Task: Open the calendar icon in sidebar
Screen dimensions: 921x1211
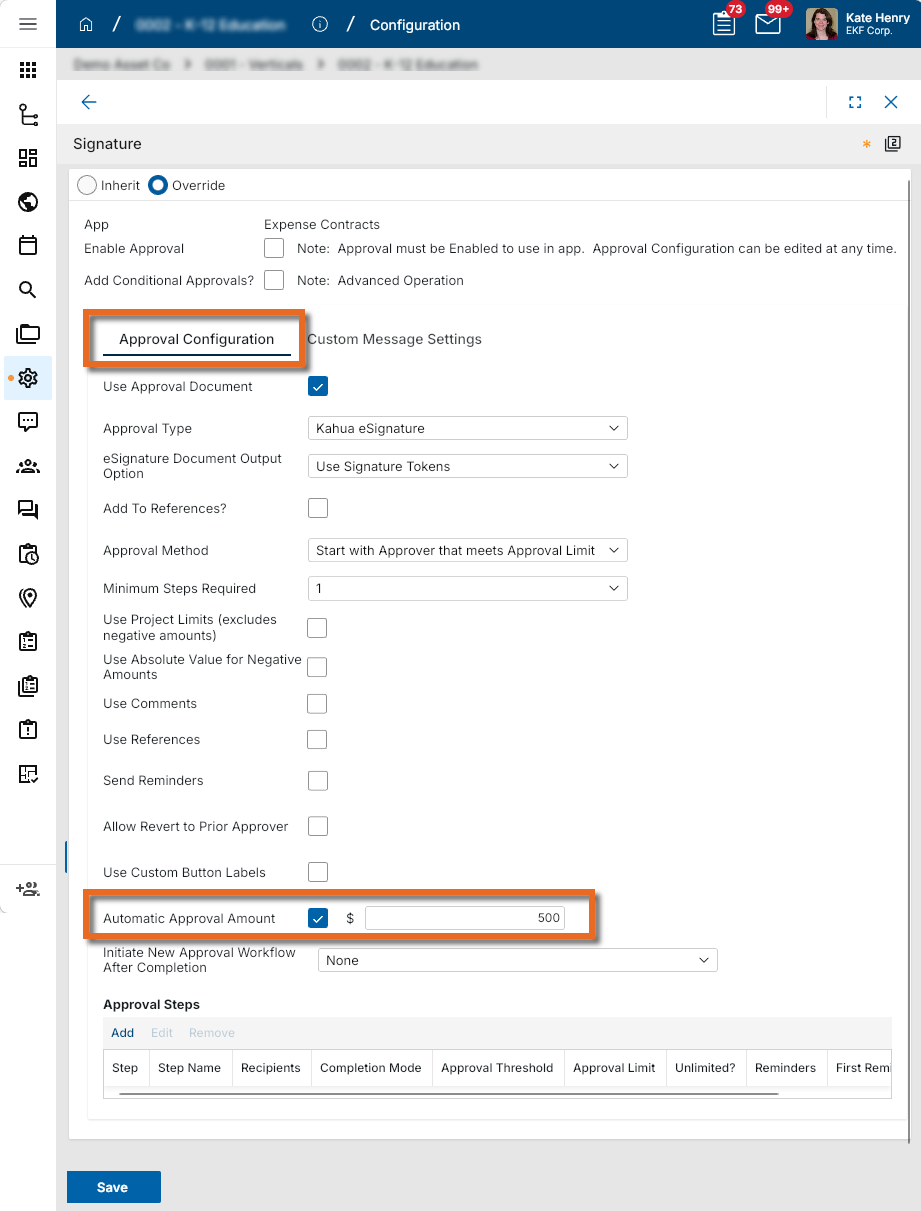Action: pos(28,246)
